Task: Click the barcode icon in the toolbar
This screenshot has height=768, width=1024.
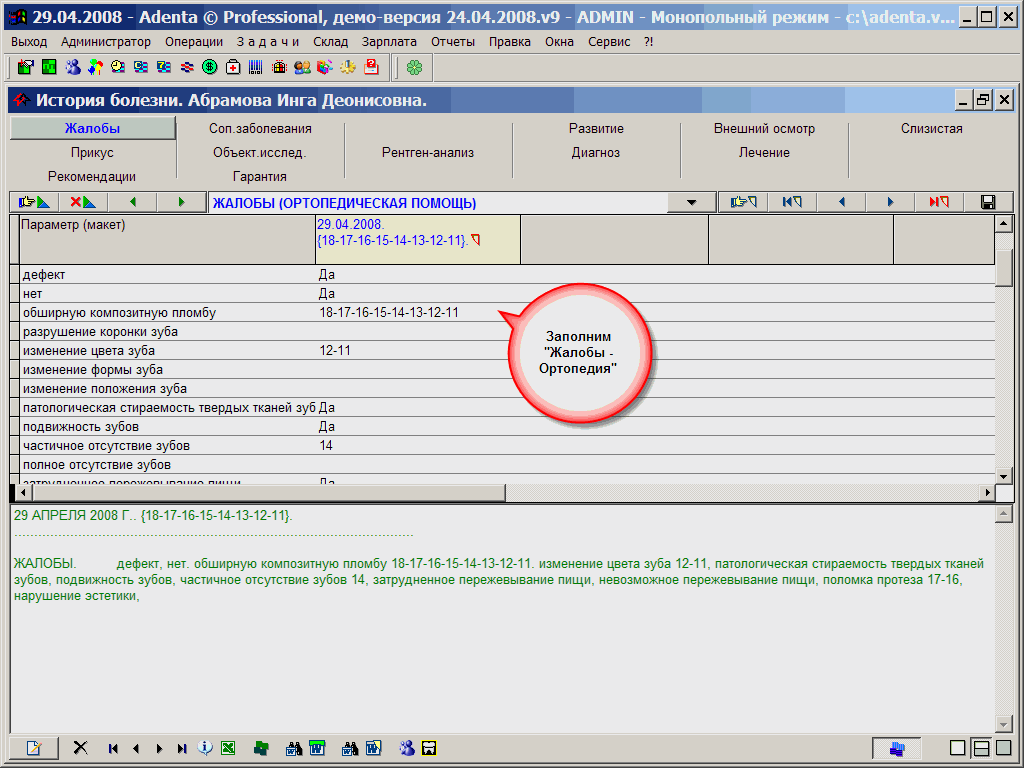Action: (256, 67)
